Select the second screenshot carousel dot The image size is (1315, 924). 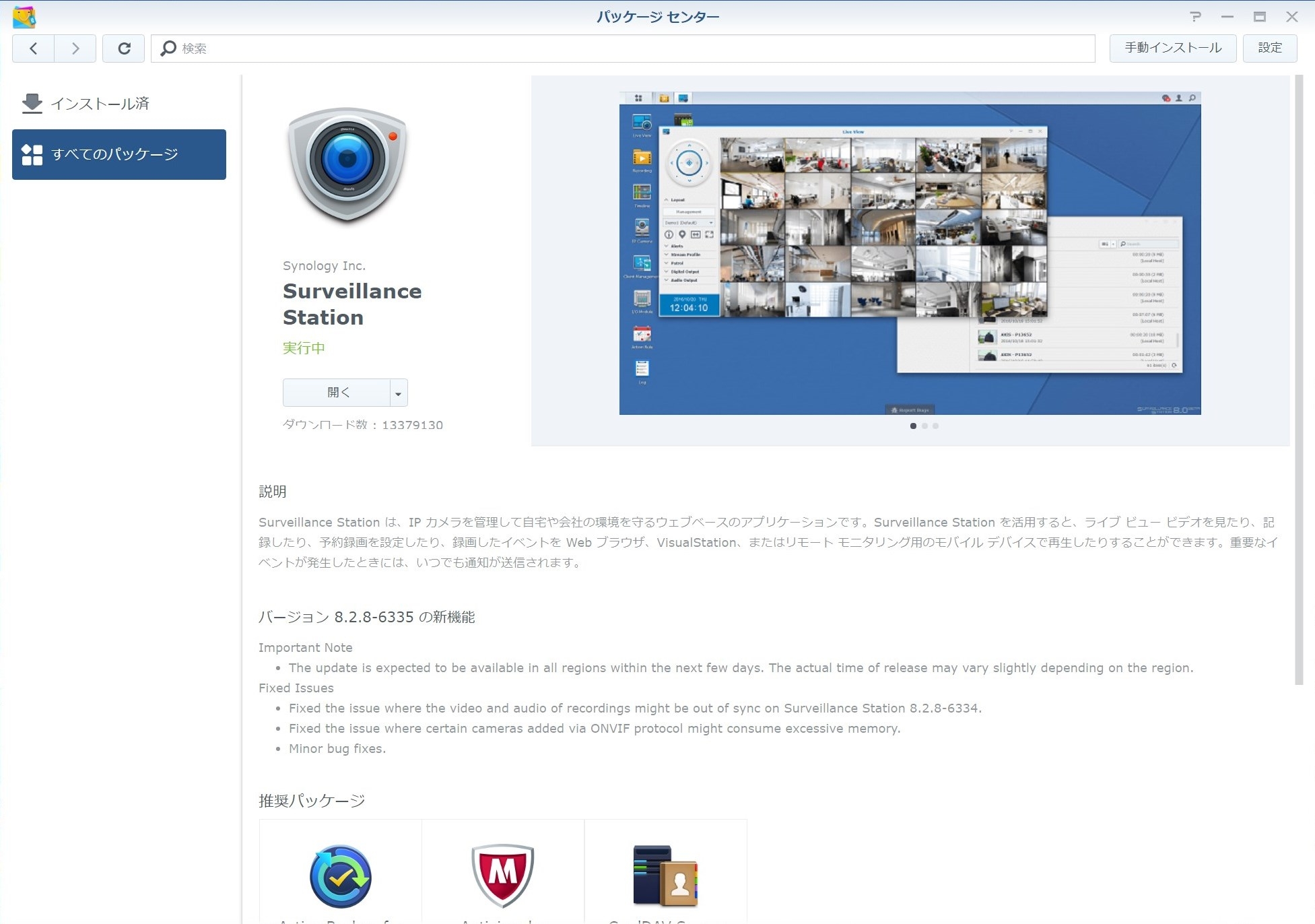[924, 426]
